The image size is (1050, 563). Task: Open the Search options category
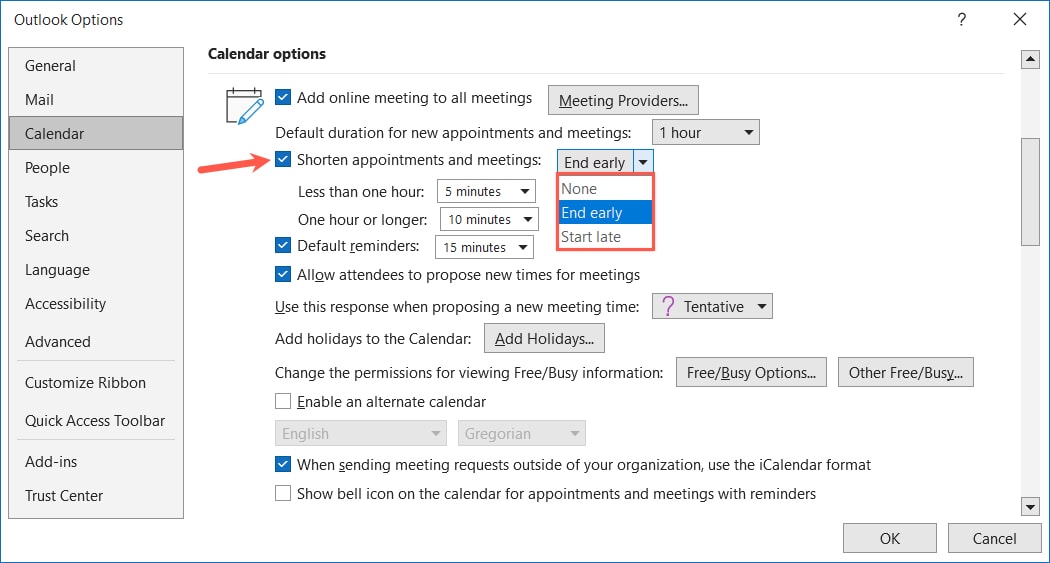96,236
